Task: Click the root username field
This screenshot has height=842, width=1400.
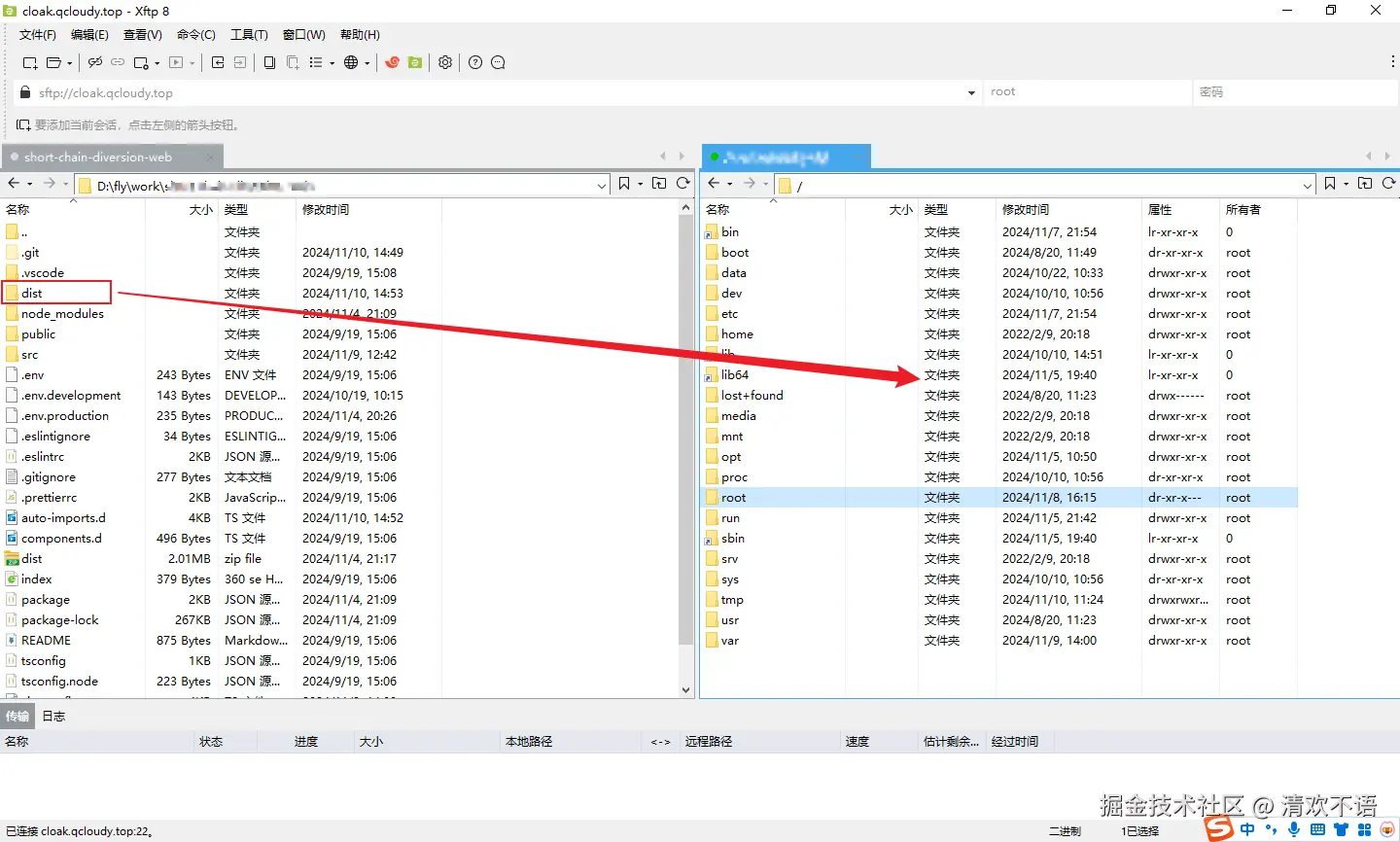Action: 1087,92
